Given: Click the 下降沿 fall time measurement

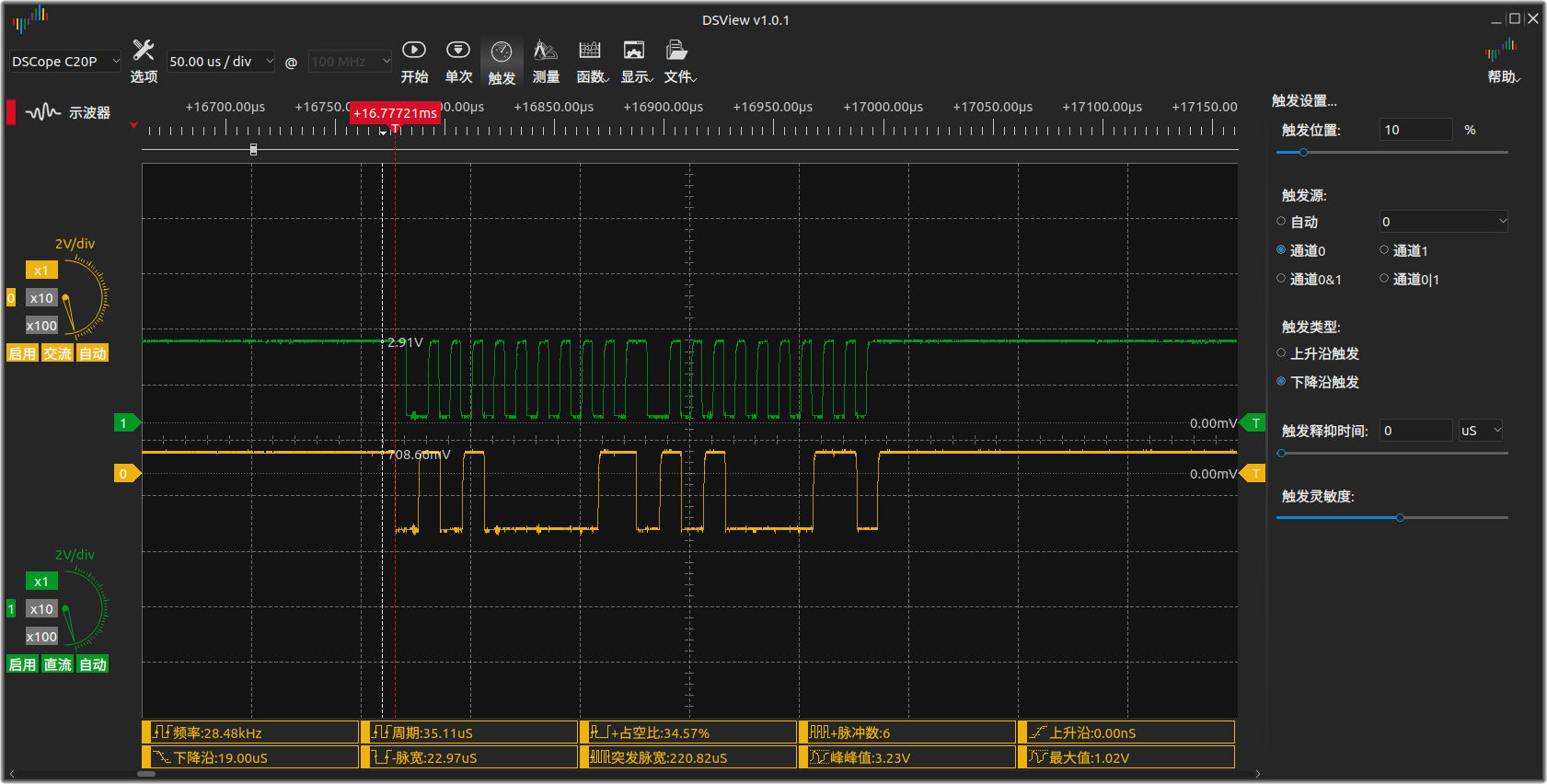Looking at the screenshot, I should click(250, 757).
